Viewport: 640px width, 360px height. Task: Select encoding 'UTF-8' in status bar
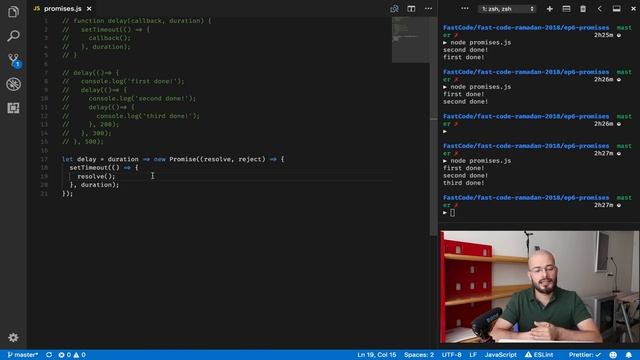click(x=451, y=355)
